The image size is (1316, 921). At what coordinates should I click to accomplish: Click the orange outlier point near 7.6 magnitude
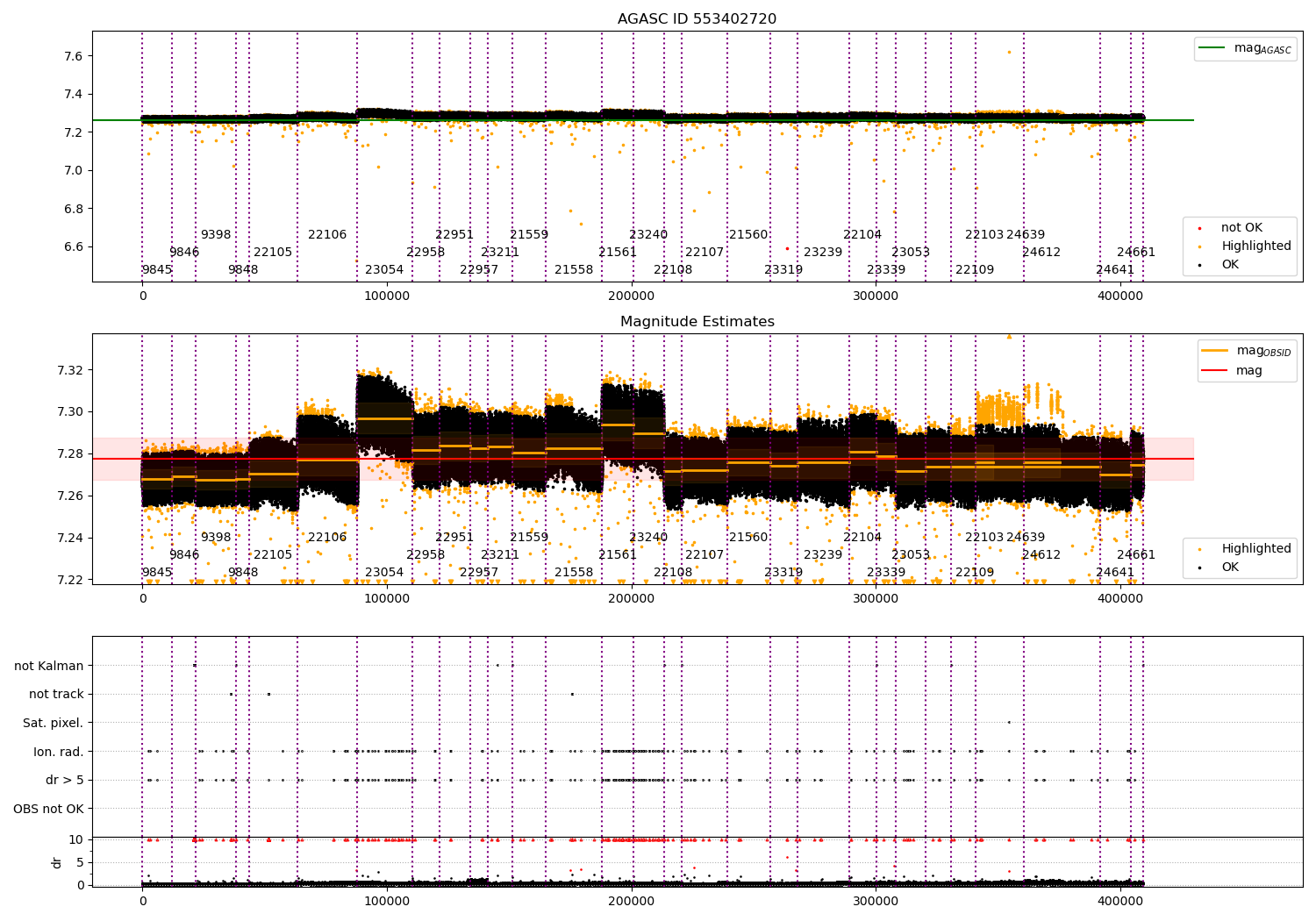point(1009,52)
